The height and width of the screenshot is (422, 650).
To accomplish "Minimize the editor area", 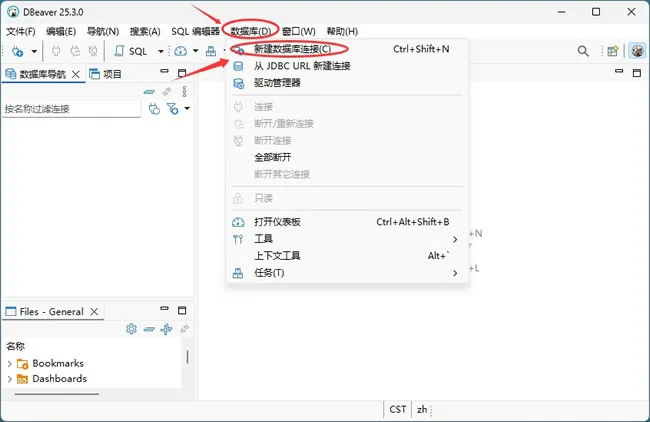I will click(619, 71).
